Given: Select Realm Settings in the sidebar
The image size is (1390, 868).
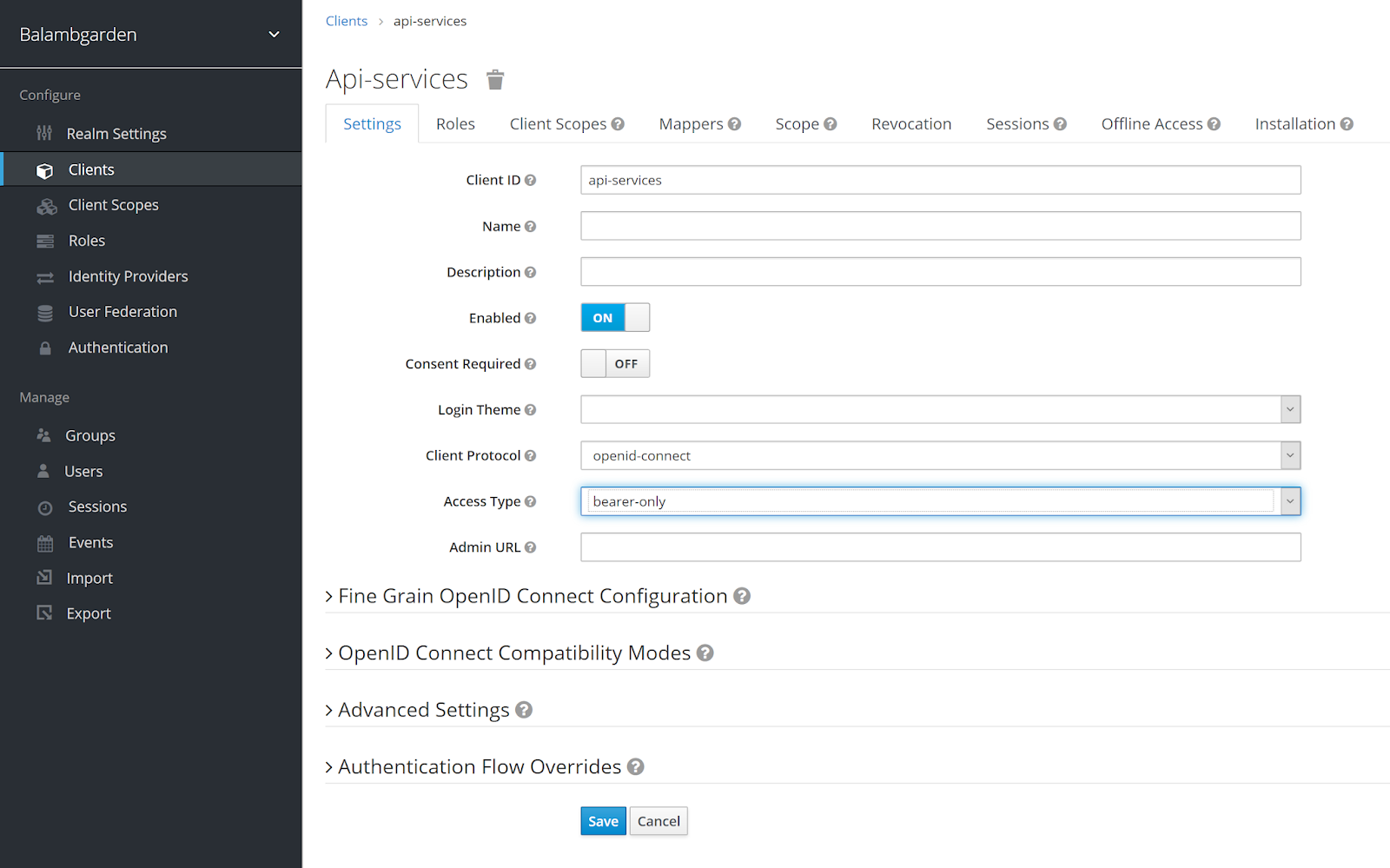Looking at the screenshot, I should (x=116, y=133).
